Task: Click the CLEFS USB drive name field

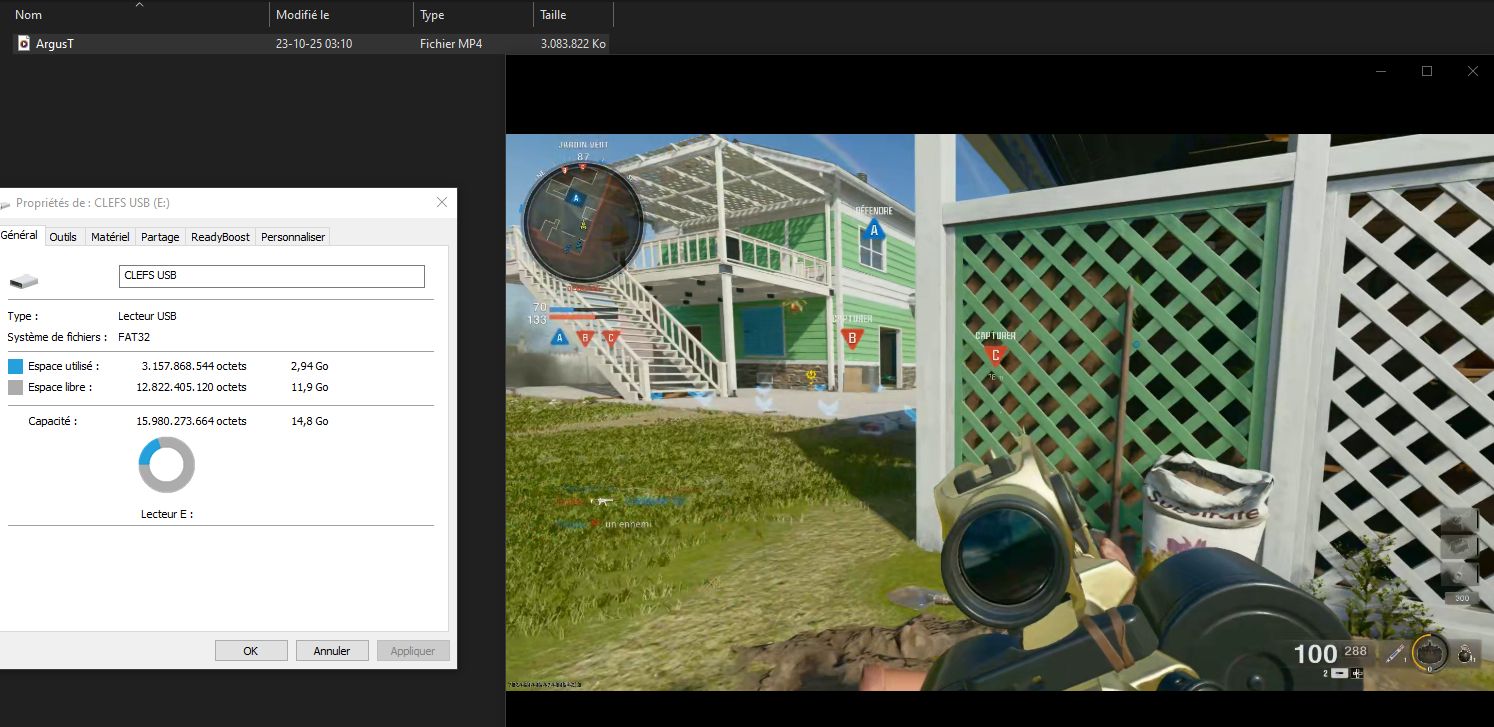Action: coord(271,276)
